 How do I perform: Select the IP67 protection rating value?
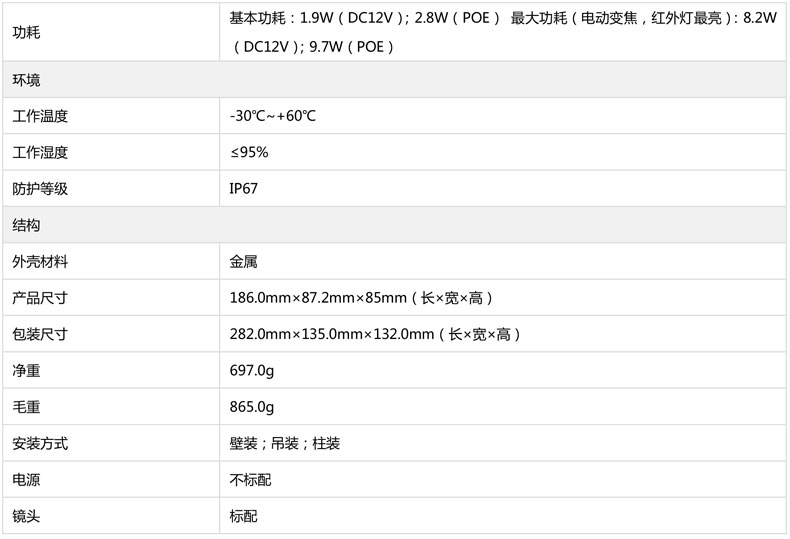[244, 188]
